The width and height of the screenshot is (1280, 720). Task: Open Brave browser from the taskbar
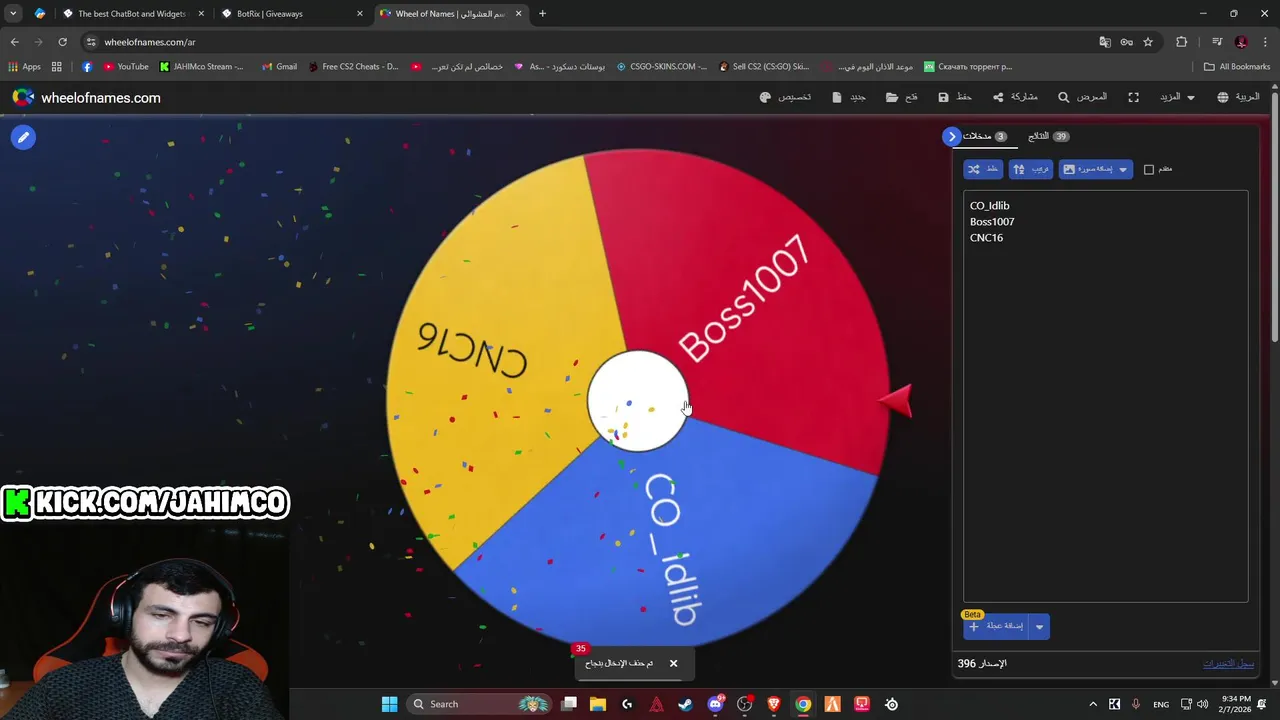click(x=773, y=704)
